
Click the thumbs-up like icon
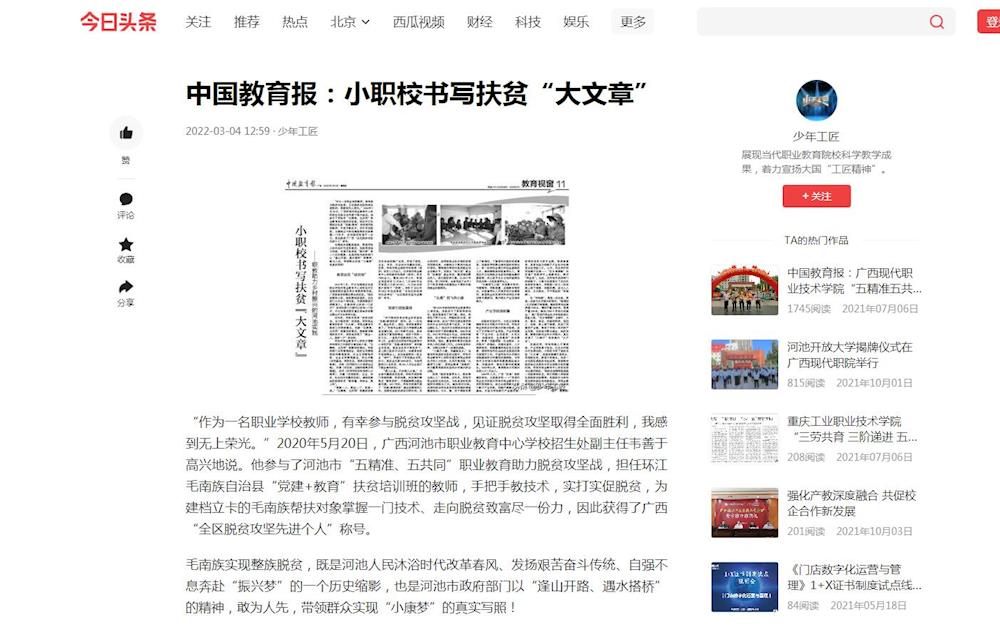(x=126, y=133)
